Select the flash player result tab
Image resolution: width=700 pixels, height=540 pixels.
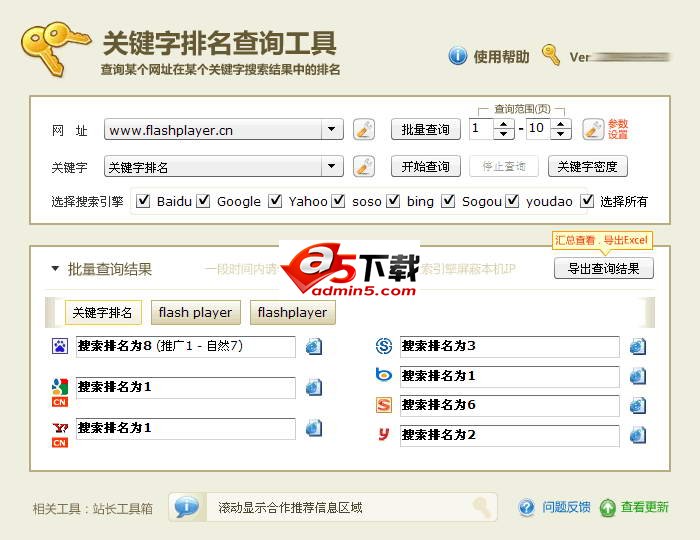coord(196,312)
